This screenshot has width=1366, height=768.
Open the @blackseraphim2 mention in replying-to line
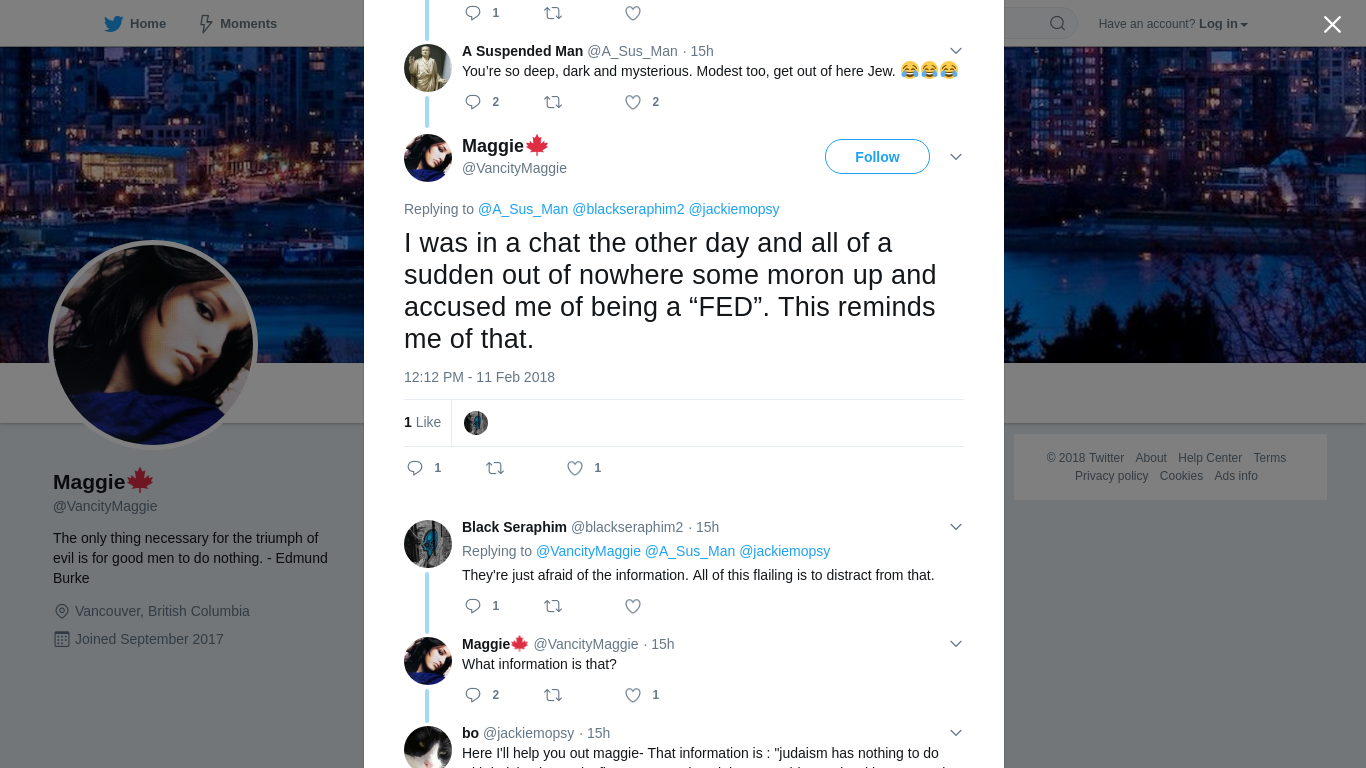coord(628,209)
